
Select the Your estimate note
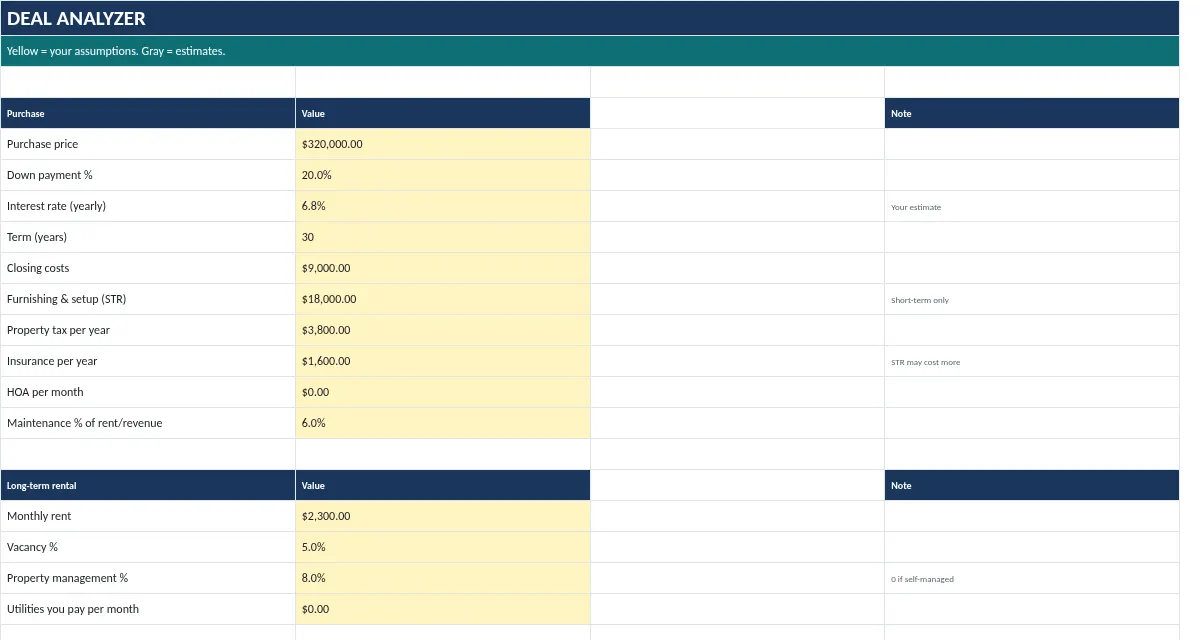(1032, 206)
